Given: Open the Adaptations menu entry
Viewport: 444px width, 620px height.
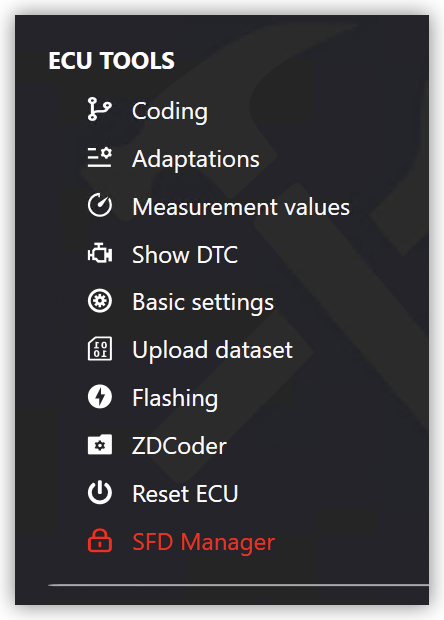Looking at the screenshot, I should (x=196, y=159).
